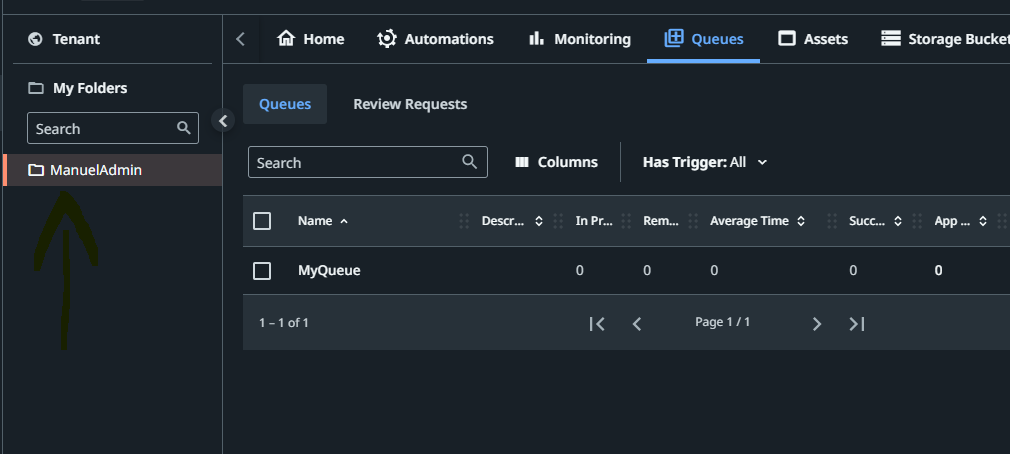Open the Columns chooser button
The image size is (1010, 454).
click(x=556, y=162)
